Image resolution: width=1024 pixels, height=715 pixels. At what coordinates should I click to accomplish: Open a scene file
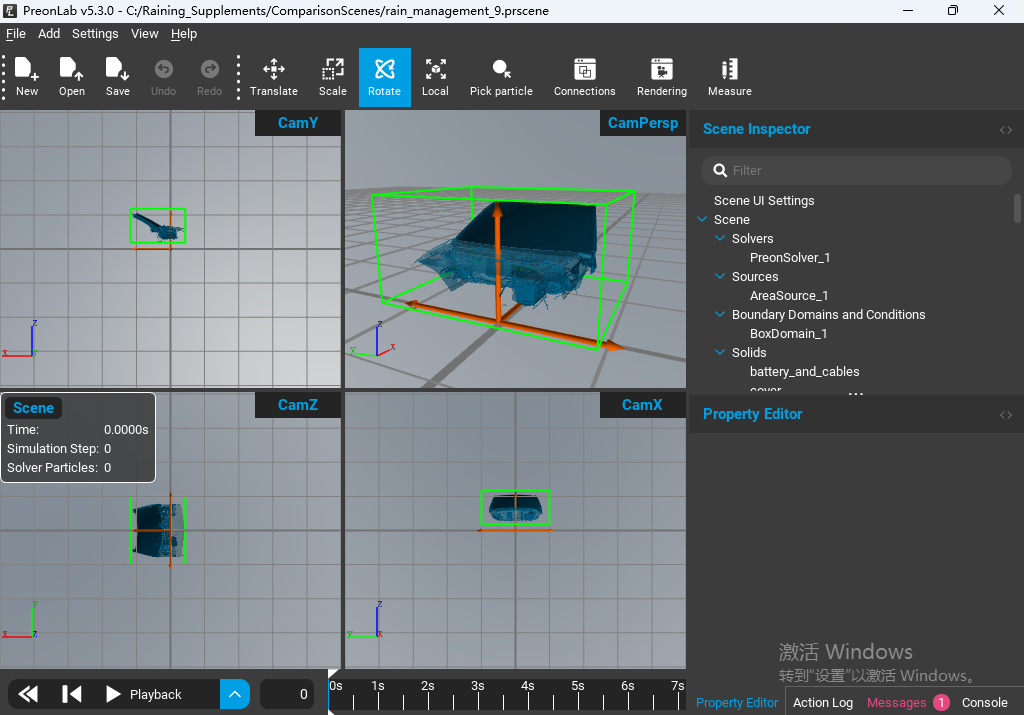pos(72,77)
